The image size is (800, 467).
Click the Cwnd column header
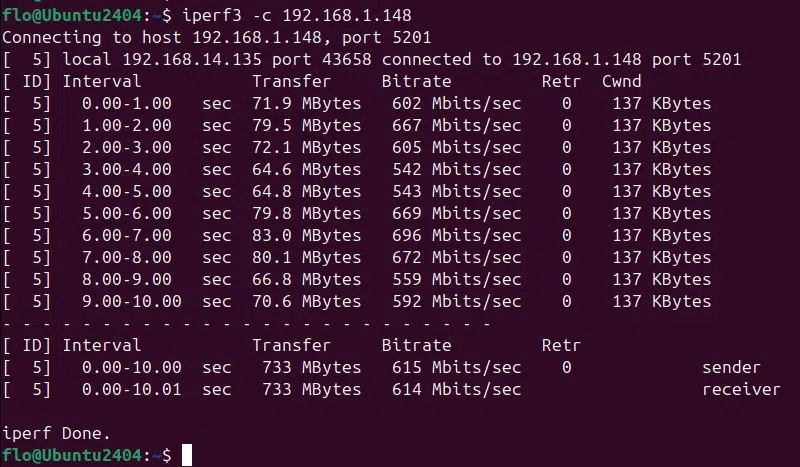(621, 82)
